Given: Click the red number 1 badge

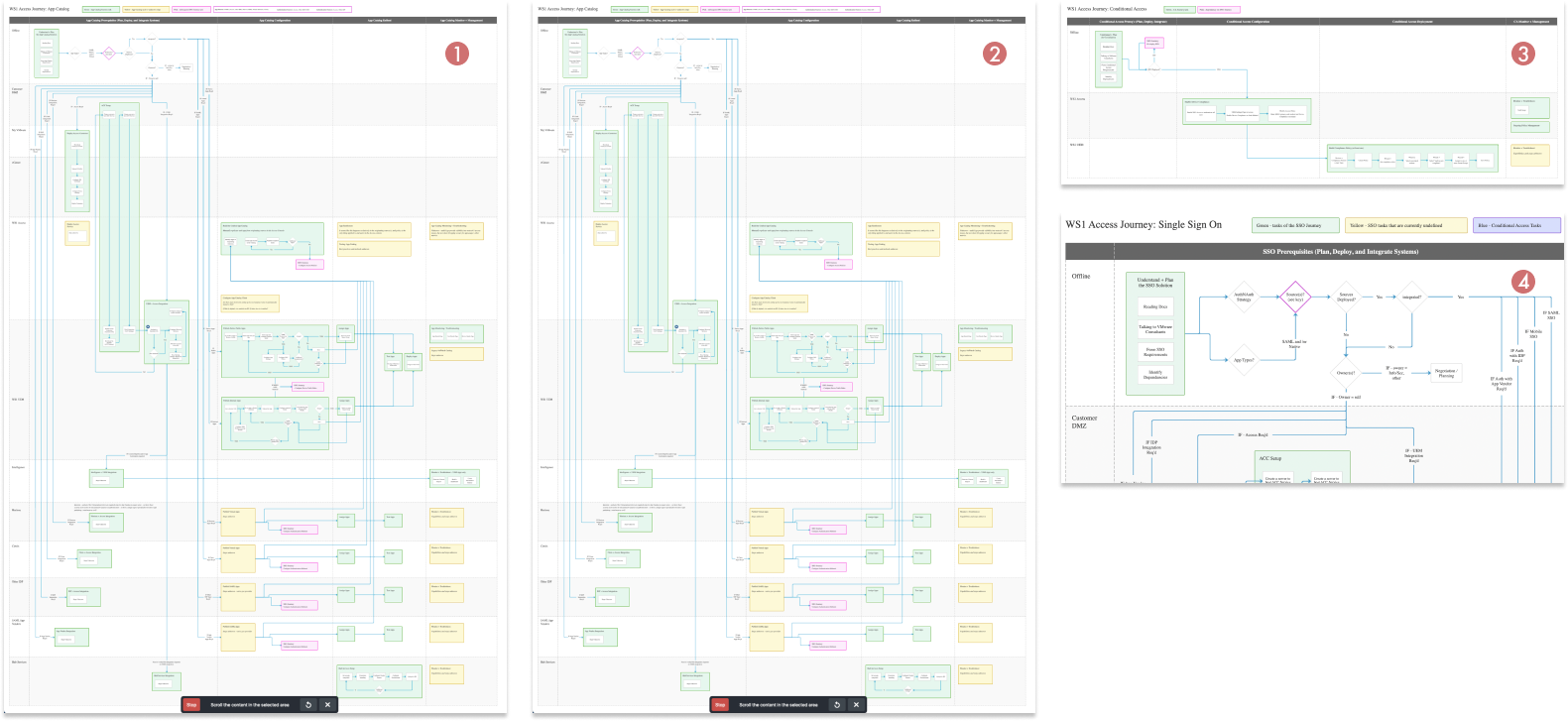Looking at the screenshot, I should 456,54.
